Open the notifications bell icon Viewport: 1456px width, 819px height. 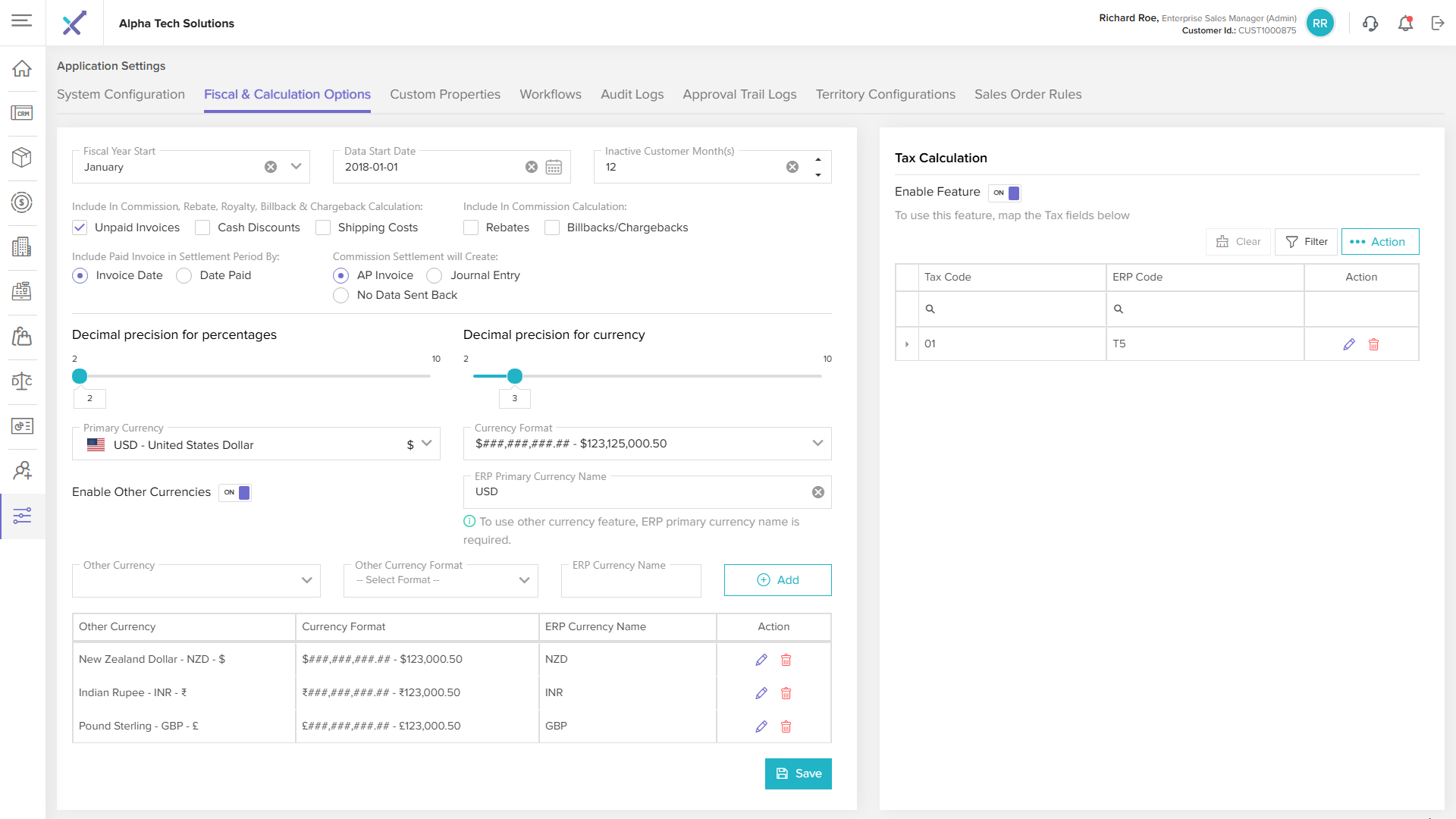coord(1405,24)
